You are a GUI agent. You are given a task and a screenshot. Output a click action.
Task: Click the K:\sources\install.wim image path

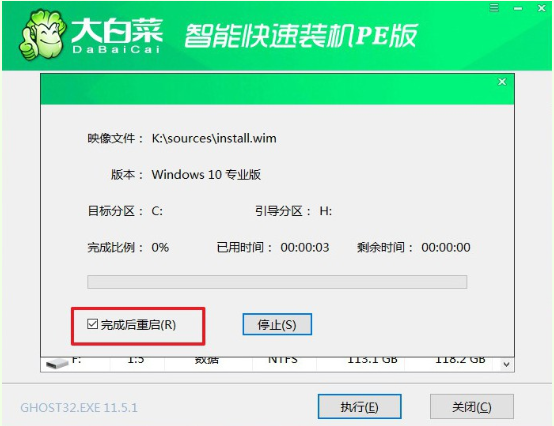tap(214, 138)
